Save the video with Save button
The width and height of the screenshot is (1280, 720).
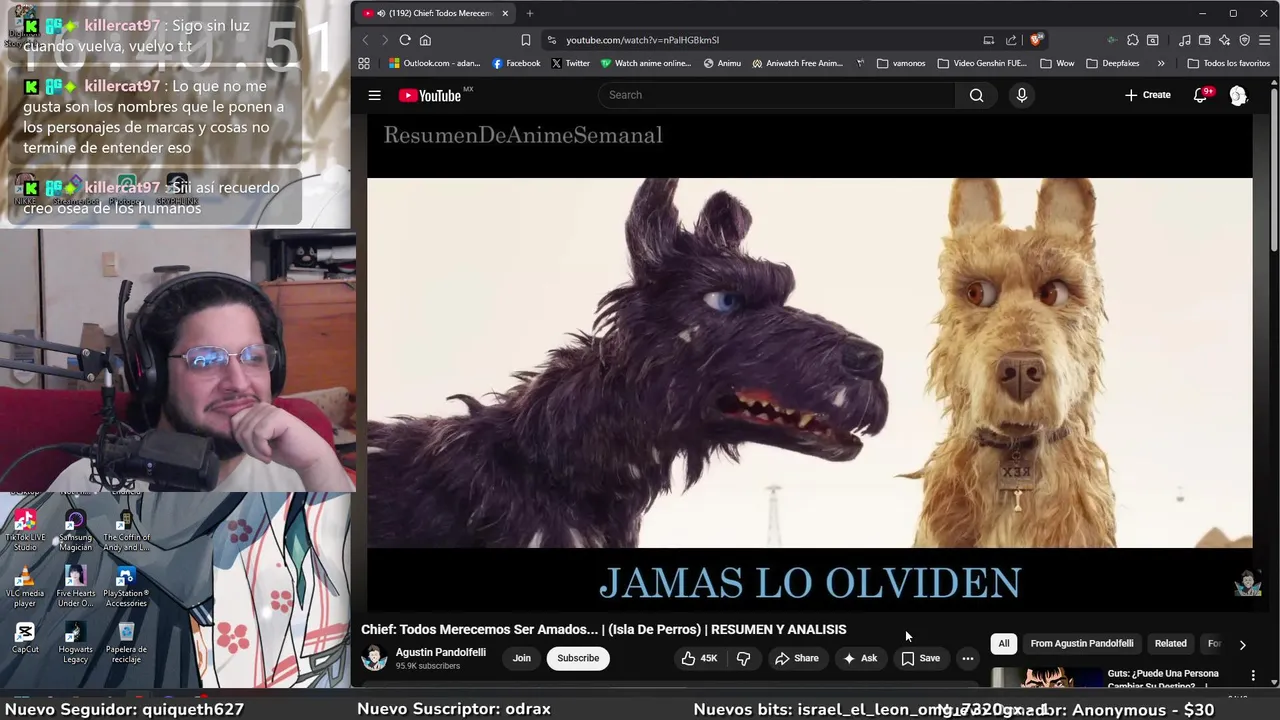tap(920, 658)
